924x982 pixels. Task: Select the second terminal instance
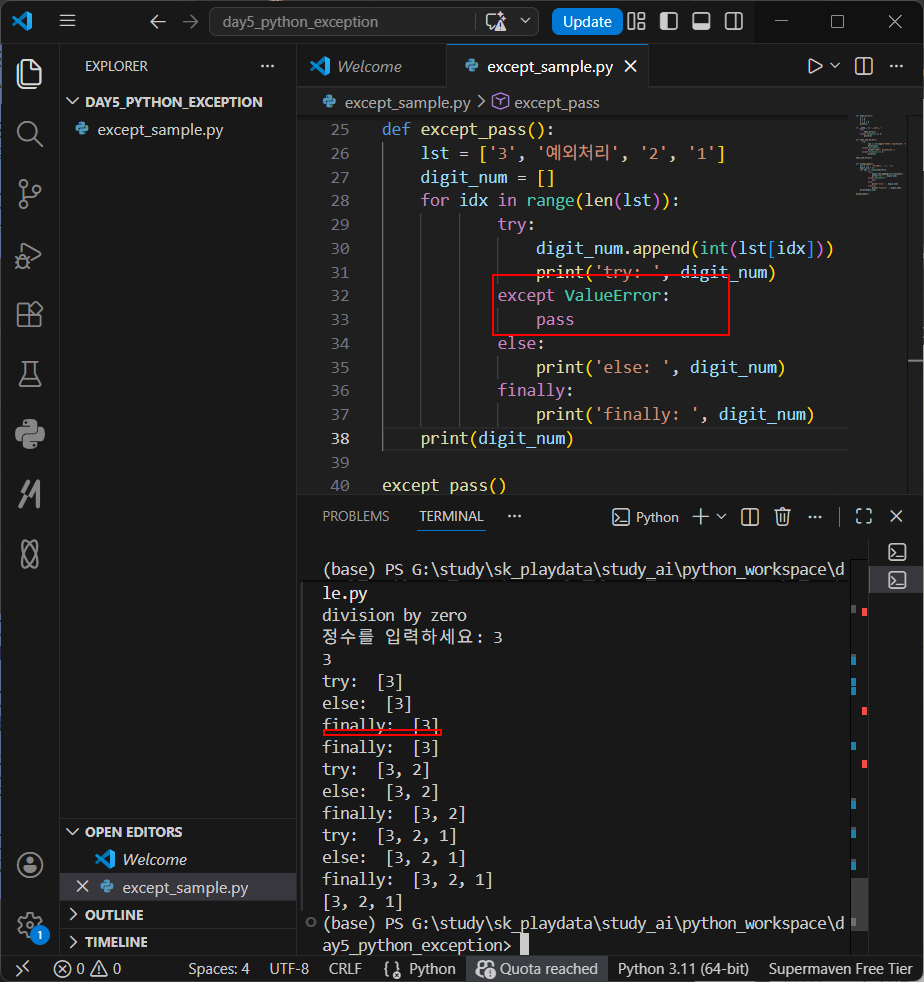tap(897, 580)
